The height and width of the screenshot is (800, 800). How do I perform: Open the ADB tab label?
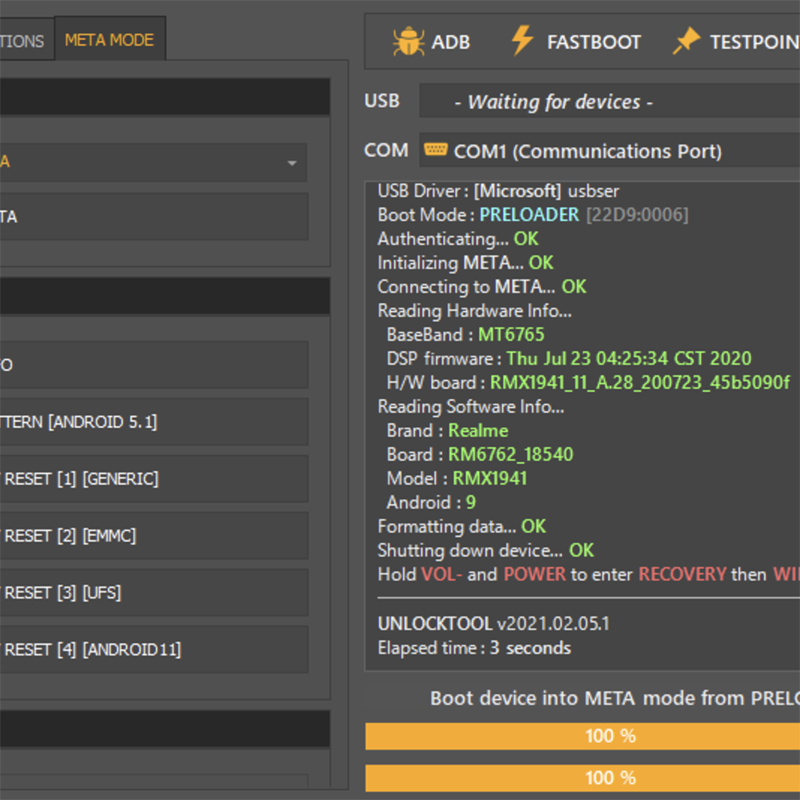pos(451,42)
